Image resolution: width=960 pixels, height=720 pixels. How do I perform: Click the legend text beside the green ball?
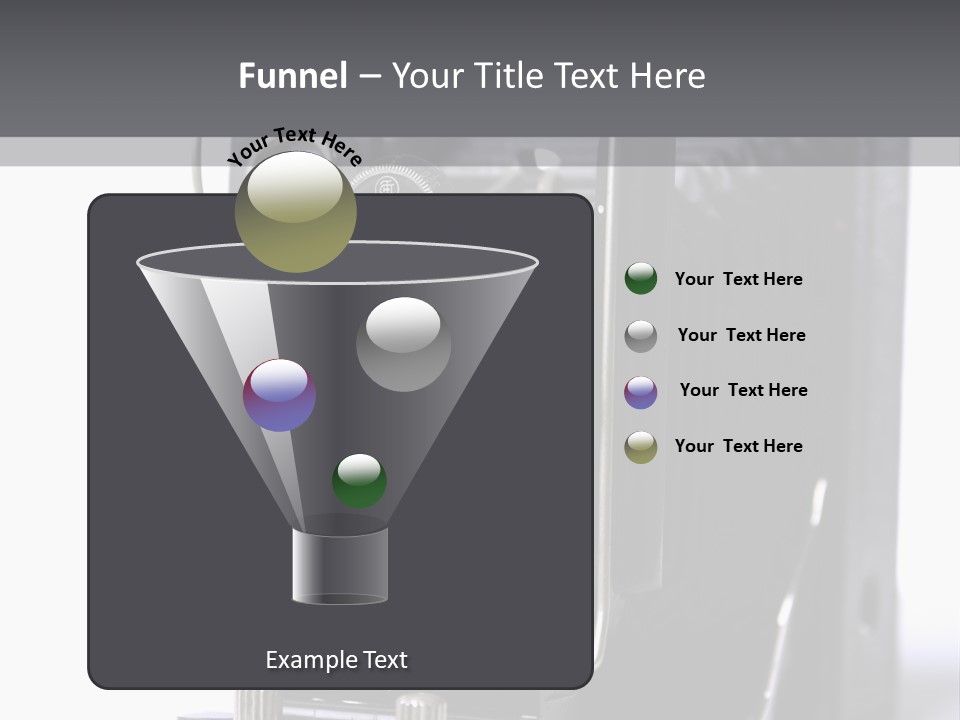[x=738, y=279]
